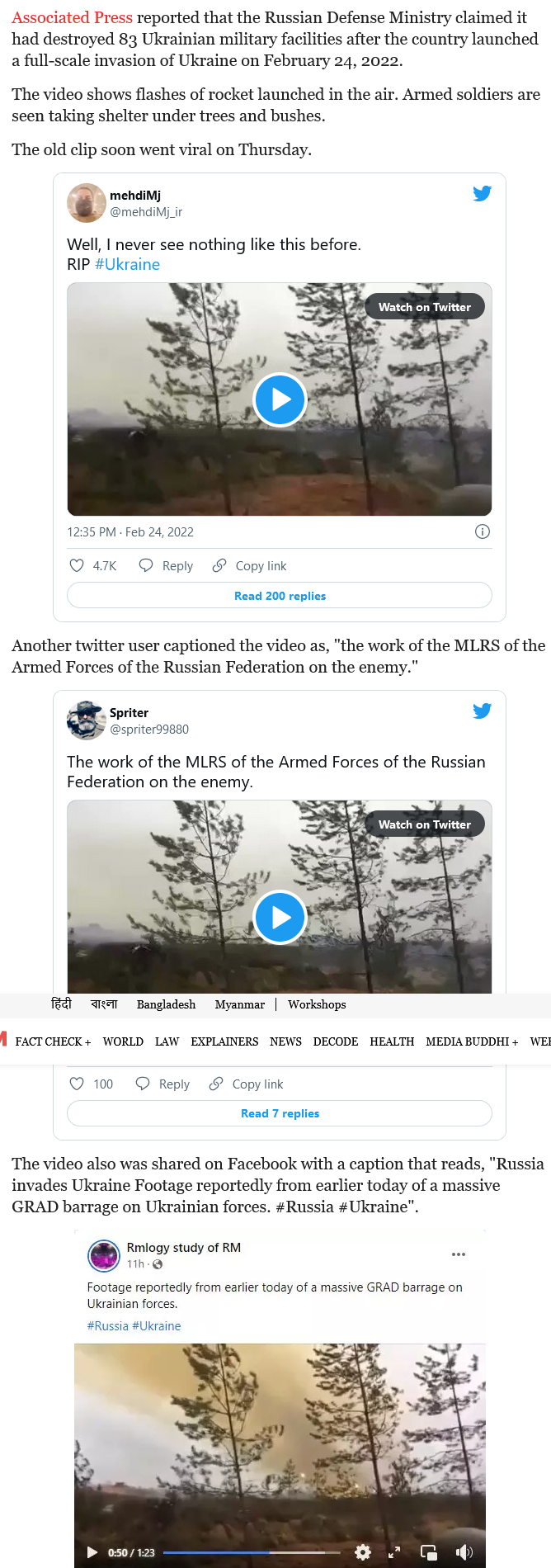Click the Reply bubble icon on mehdiMj's tweet

point(146,565)
